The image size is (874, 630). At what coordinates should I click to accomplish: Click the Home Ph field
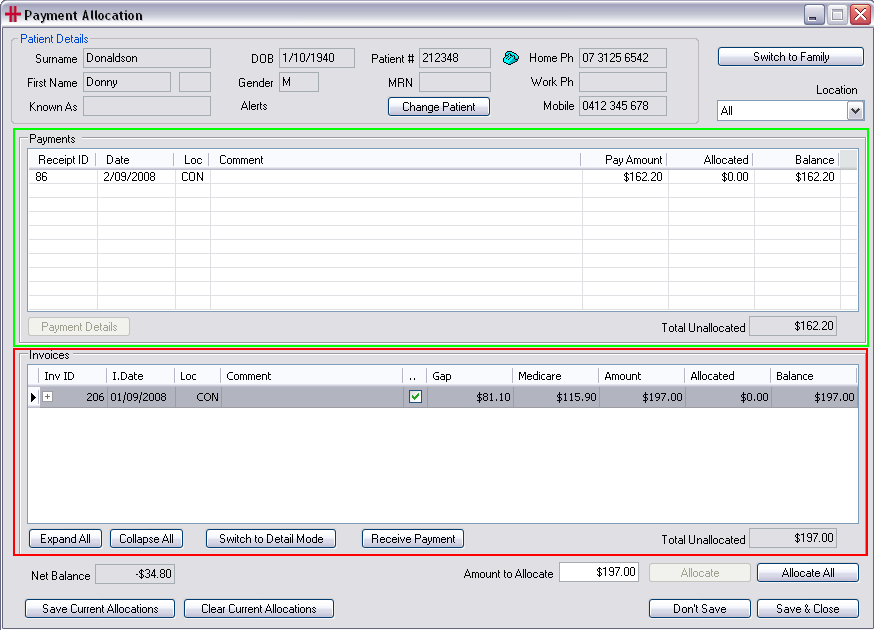623,58
